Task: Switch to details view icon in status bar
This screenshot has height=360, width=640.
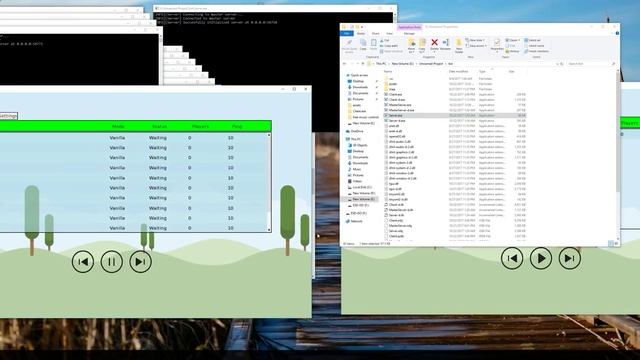Action: 611,244
